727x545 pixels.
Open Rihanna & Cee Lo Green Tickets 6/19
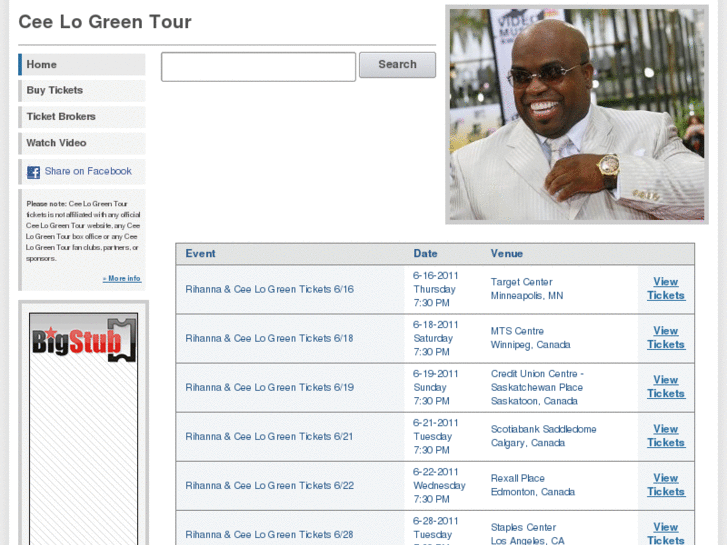click(269, 388)
